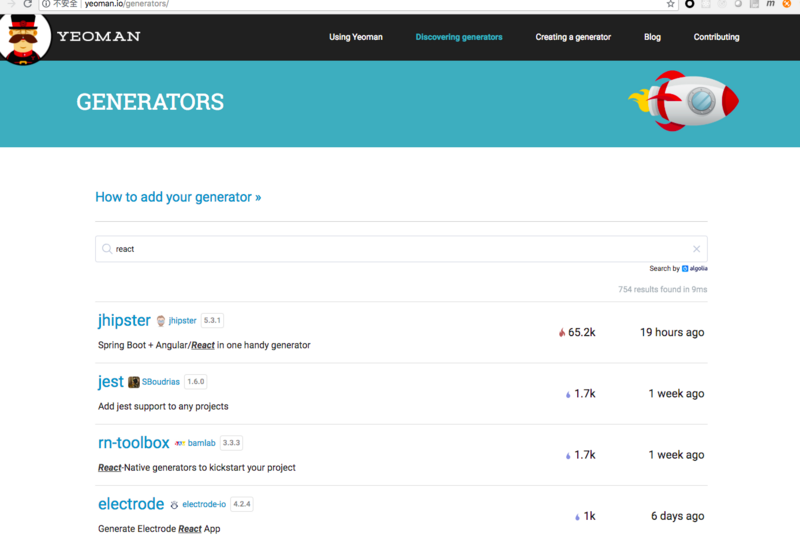Viewport: 800px width, 536px height.
Task: Click the 65.2k install count
Action: (582, 333)
